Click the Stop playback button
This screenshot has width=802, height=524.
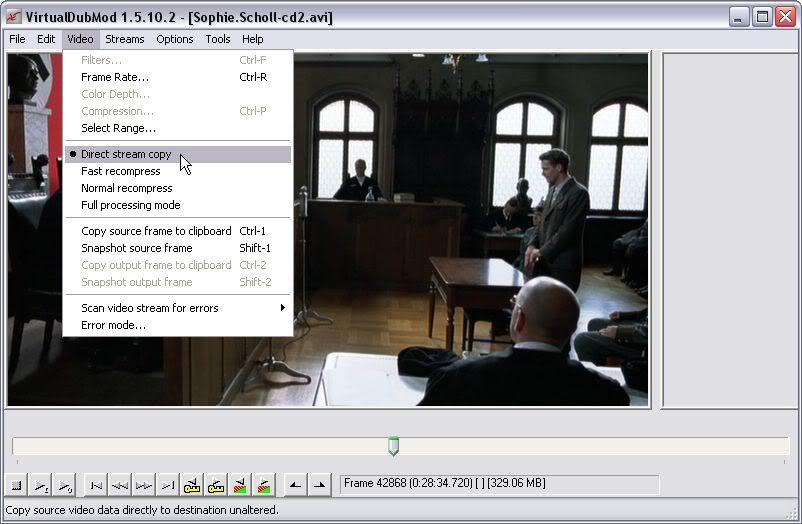point(17,485)
